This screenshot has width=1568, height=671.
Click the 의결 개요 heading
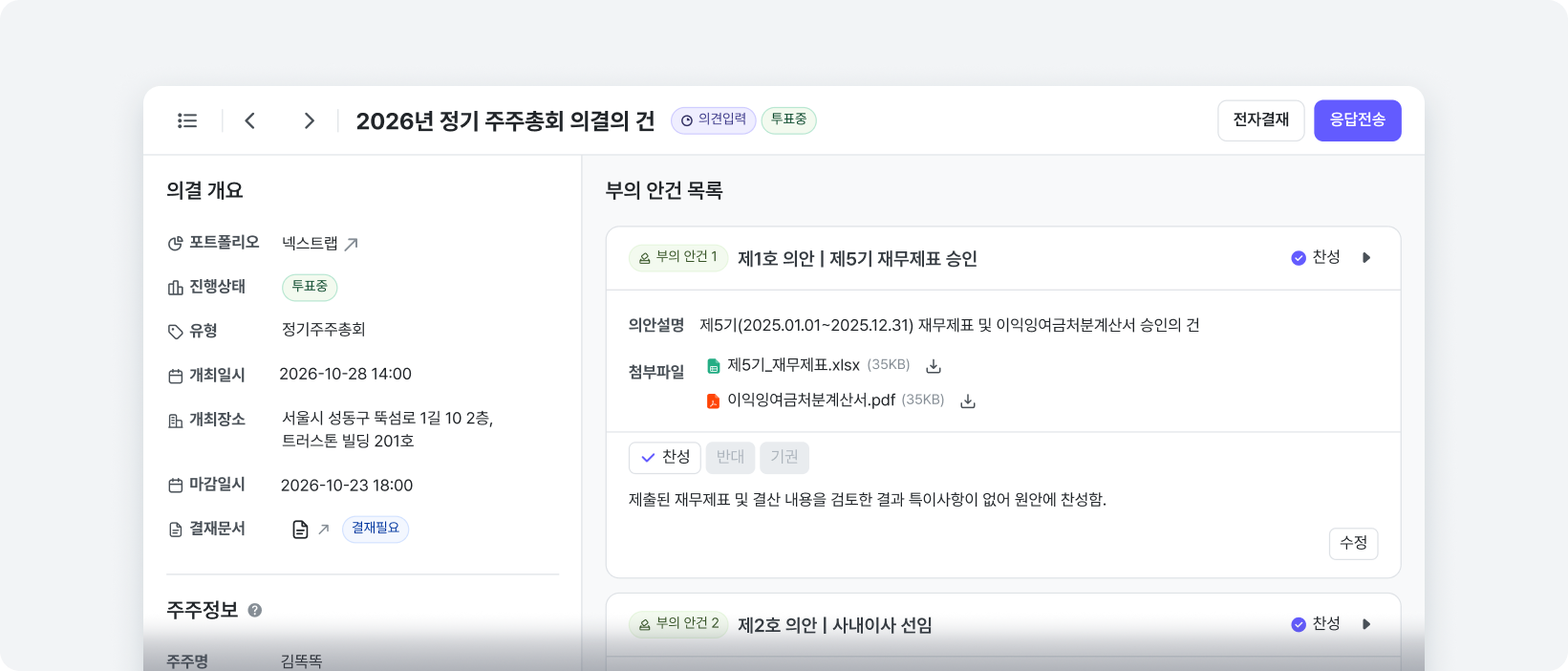[x=204, y=191]
